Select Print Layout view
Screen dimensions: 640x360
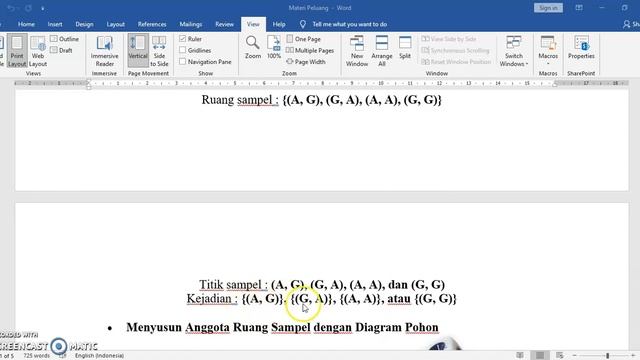pyautogui.click(x=17, y=51)
